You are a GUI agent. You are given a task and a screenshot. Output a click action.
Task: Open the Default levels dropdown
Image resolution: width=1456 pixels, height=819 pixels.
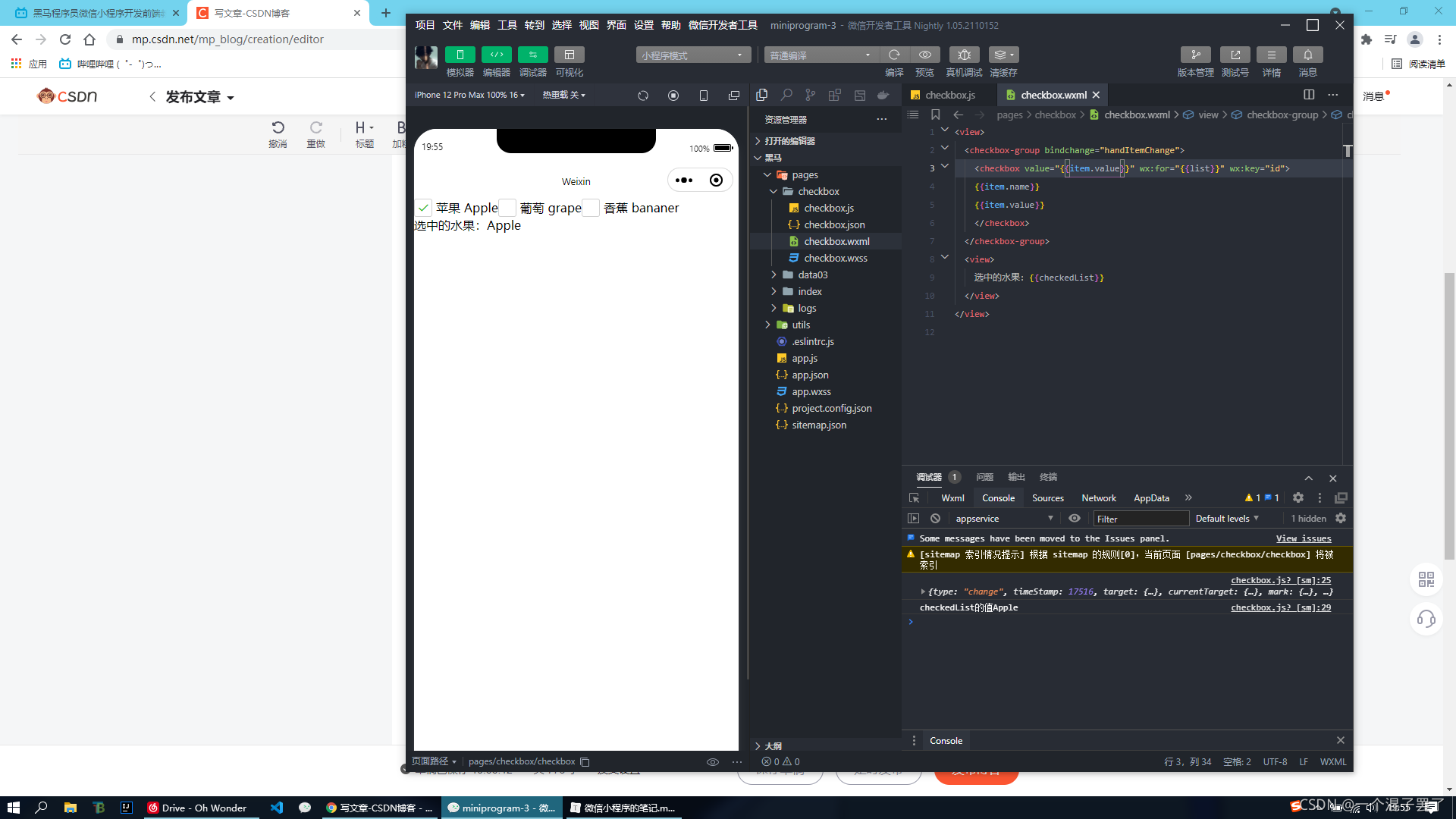tap(1226, 519)
